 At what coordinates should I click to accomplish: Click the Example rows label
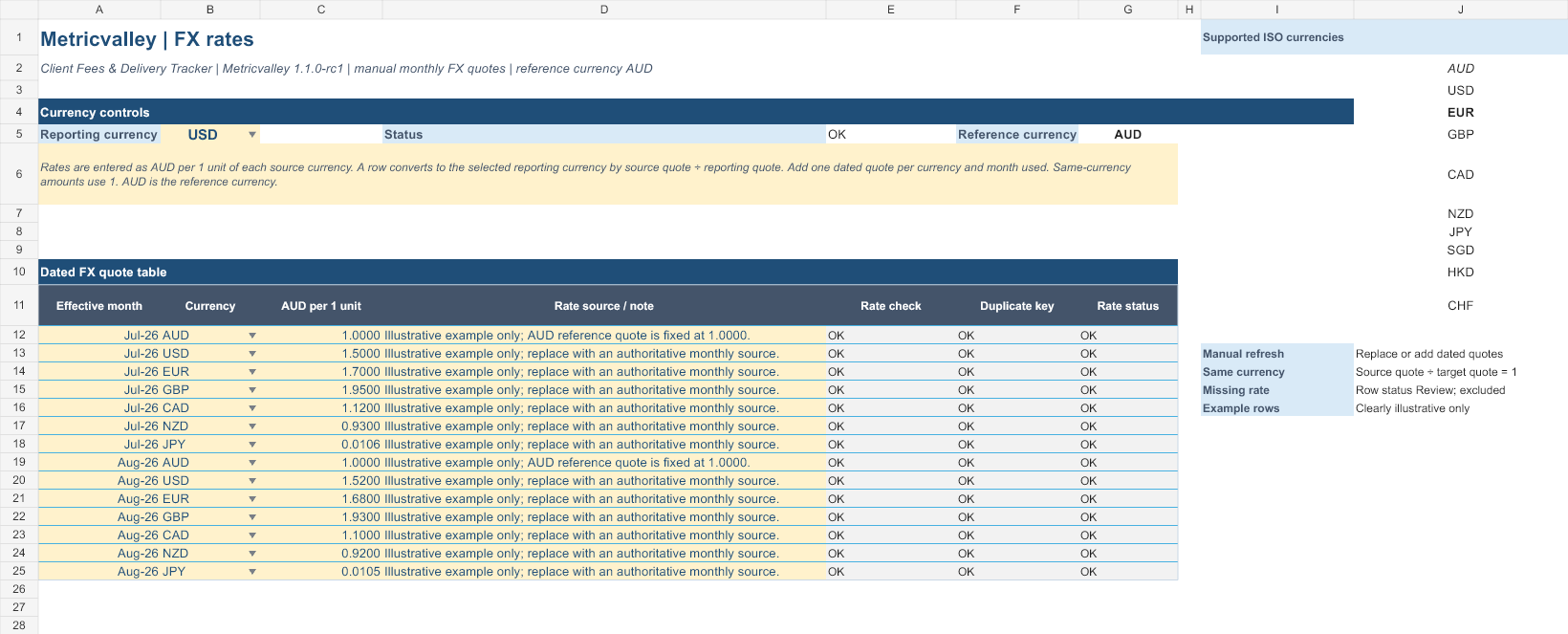[1277, 408]
